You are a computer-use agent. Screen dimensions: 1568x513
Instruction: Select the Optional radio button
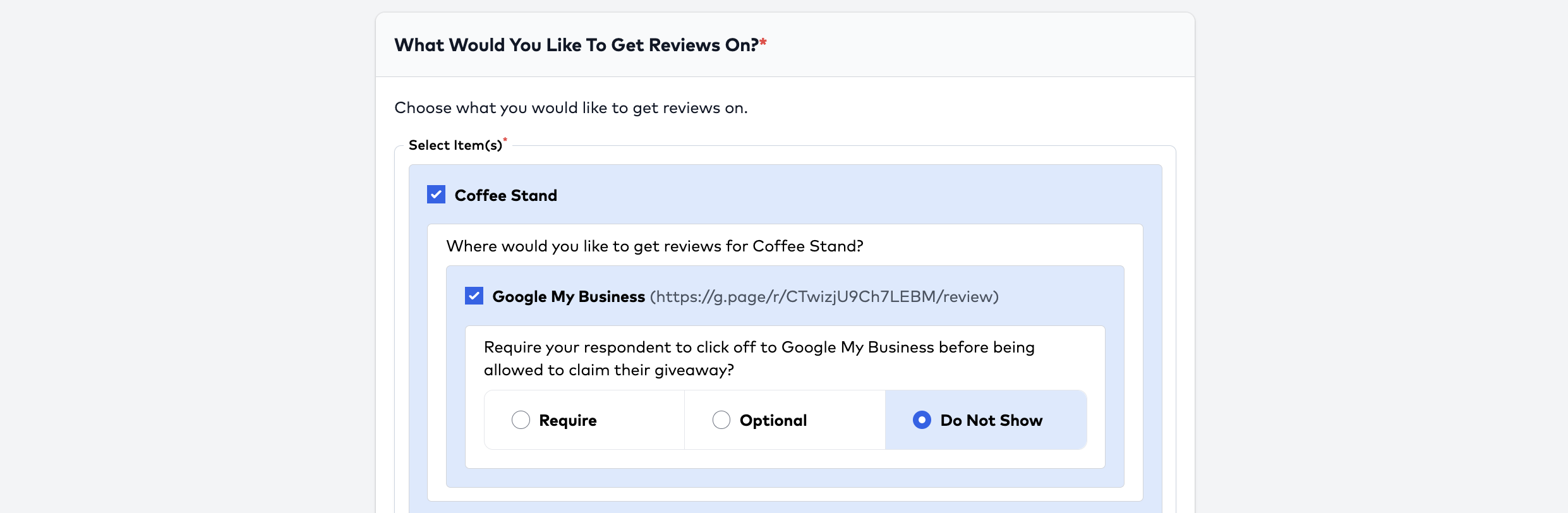click(721, 420)
